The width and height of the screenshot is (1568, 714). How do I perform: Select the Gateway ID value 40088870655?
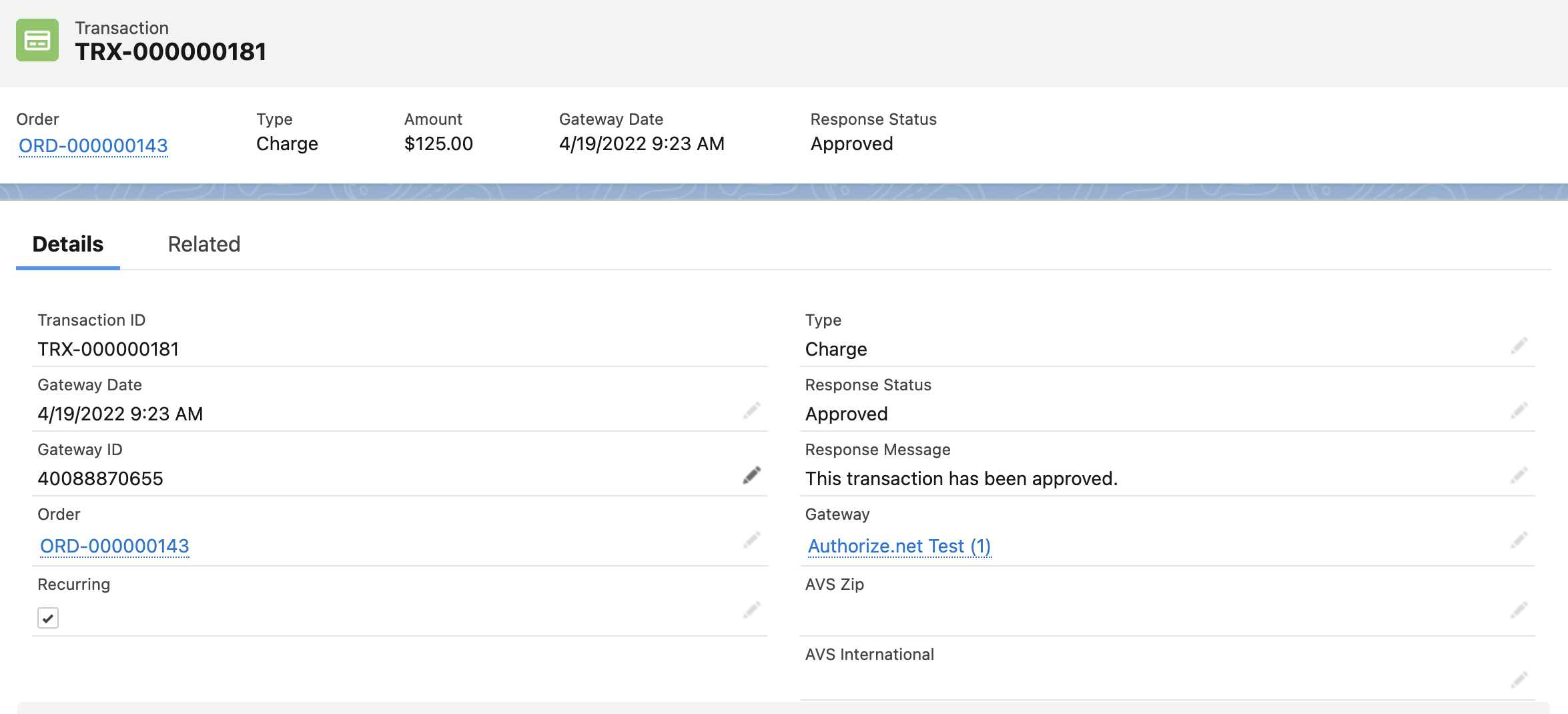point(100,478)
